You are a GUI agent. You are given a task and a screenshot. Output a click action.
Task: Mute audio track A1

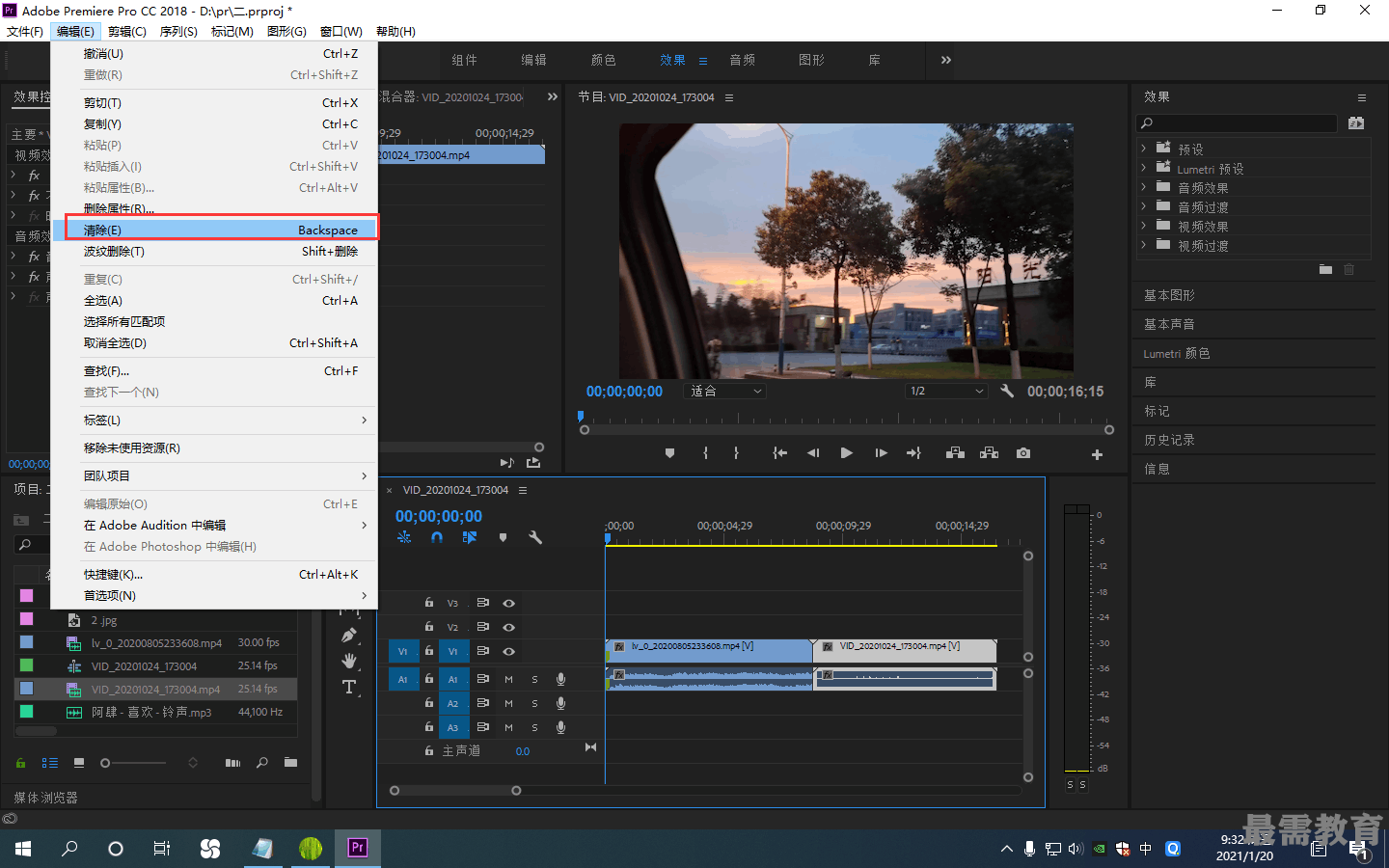pyautogui.click(x=508, y=679)
